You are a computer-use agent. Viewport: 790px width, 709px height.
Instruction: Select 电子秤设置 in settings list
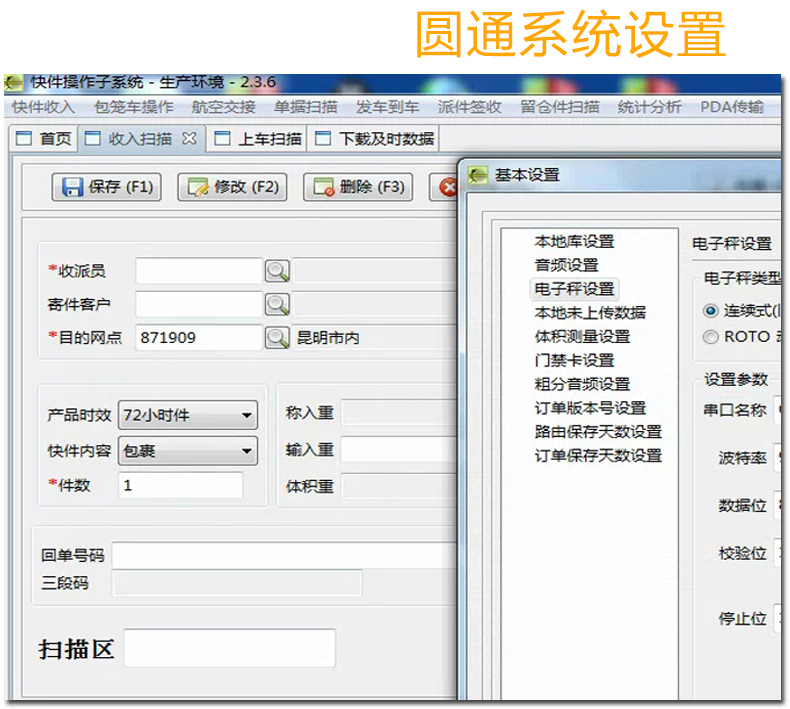click(574, 289)
